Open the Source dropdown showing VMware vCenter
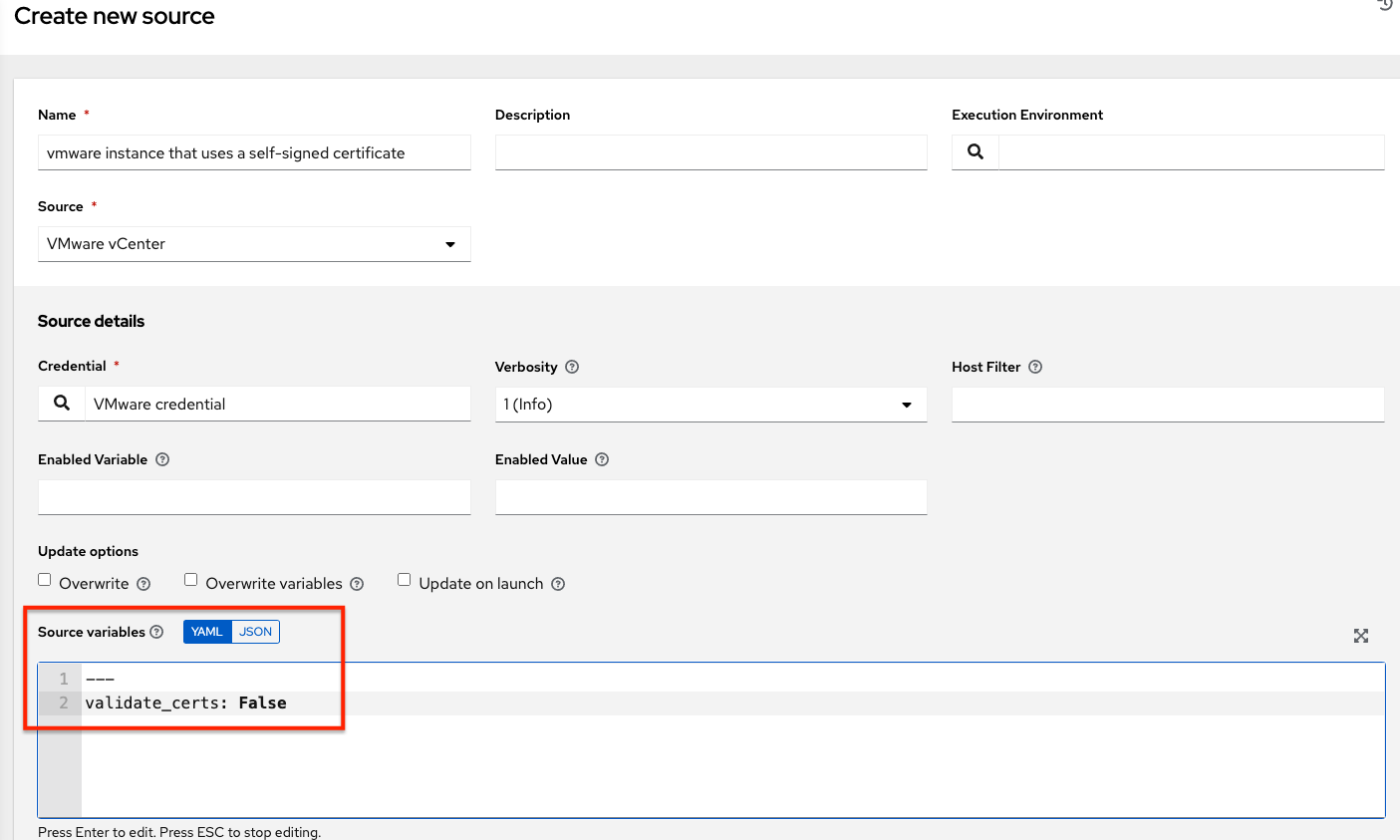Image resolution: width=1400 pixels, height=840 pixels. pyautogui.click(x=451, y=244)
